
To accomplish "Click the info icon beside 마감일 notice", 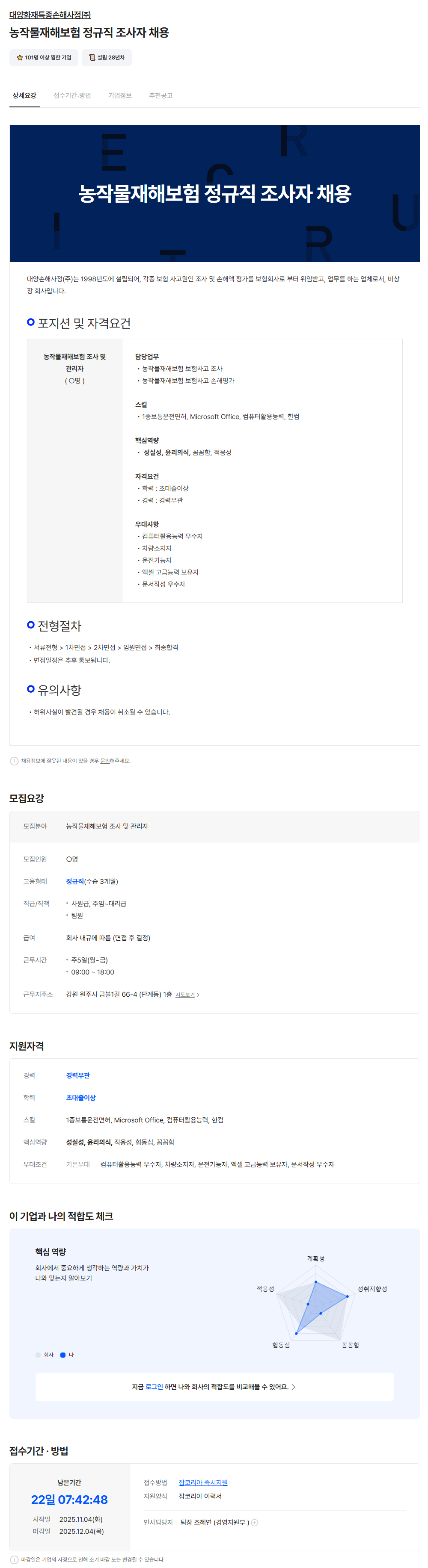I will (14, 1559).
